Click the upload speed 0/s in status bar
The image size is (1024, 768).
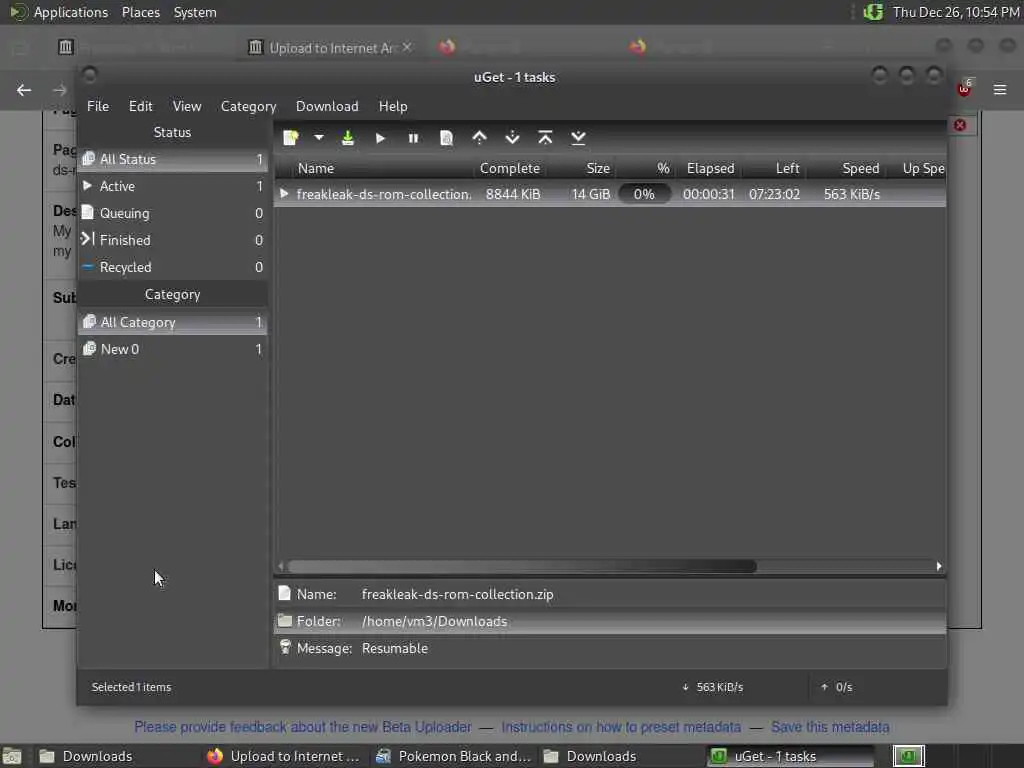coord(837,687)
